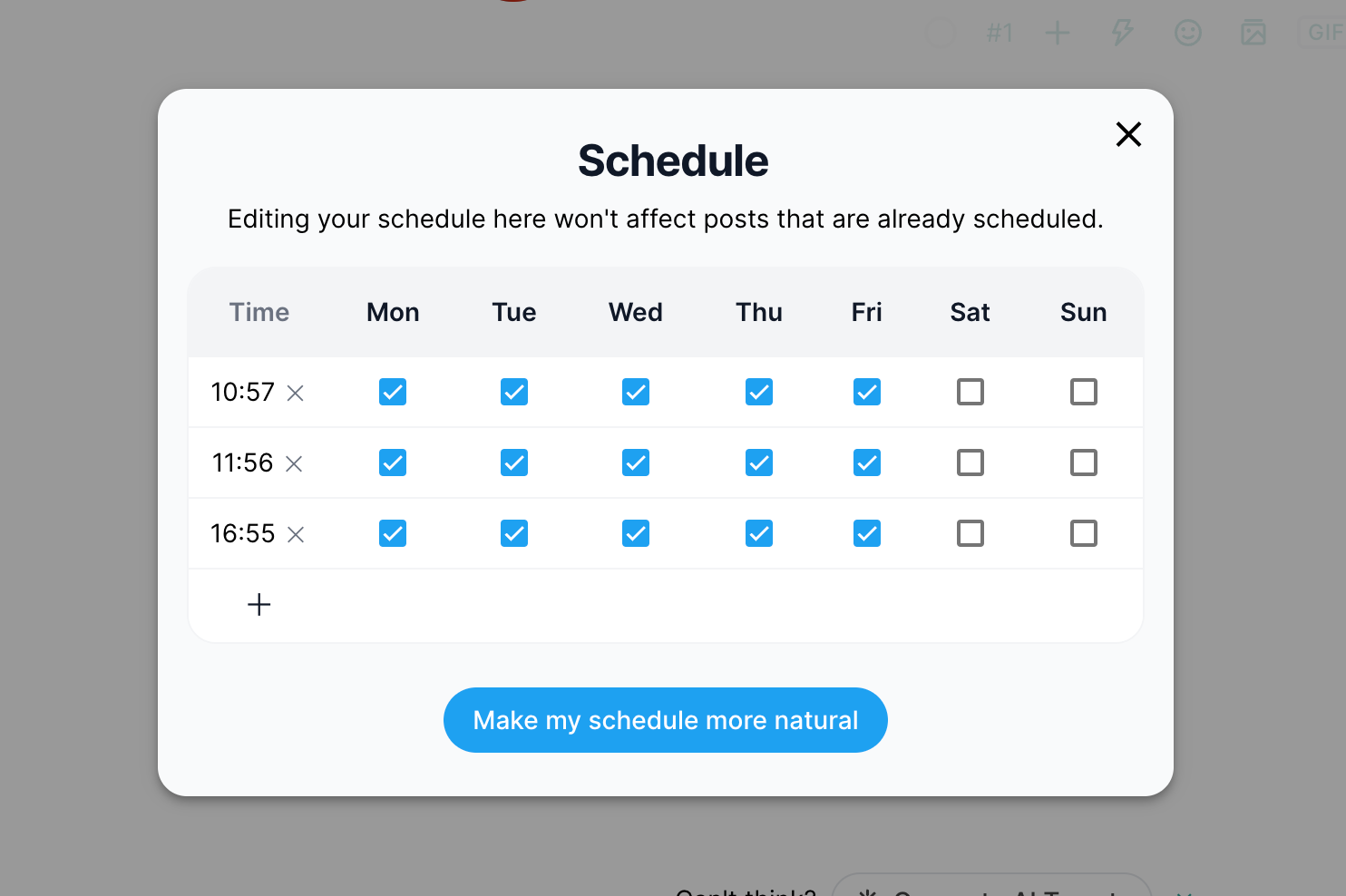Uncheck Monday for the 10:57 slot
Viewport: 1346px width, 896px height.
(393, 392)
